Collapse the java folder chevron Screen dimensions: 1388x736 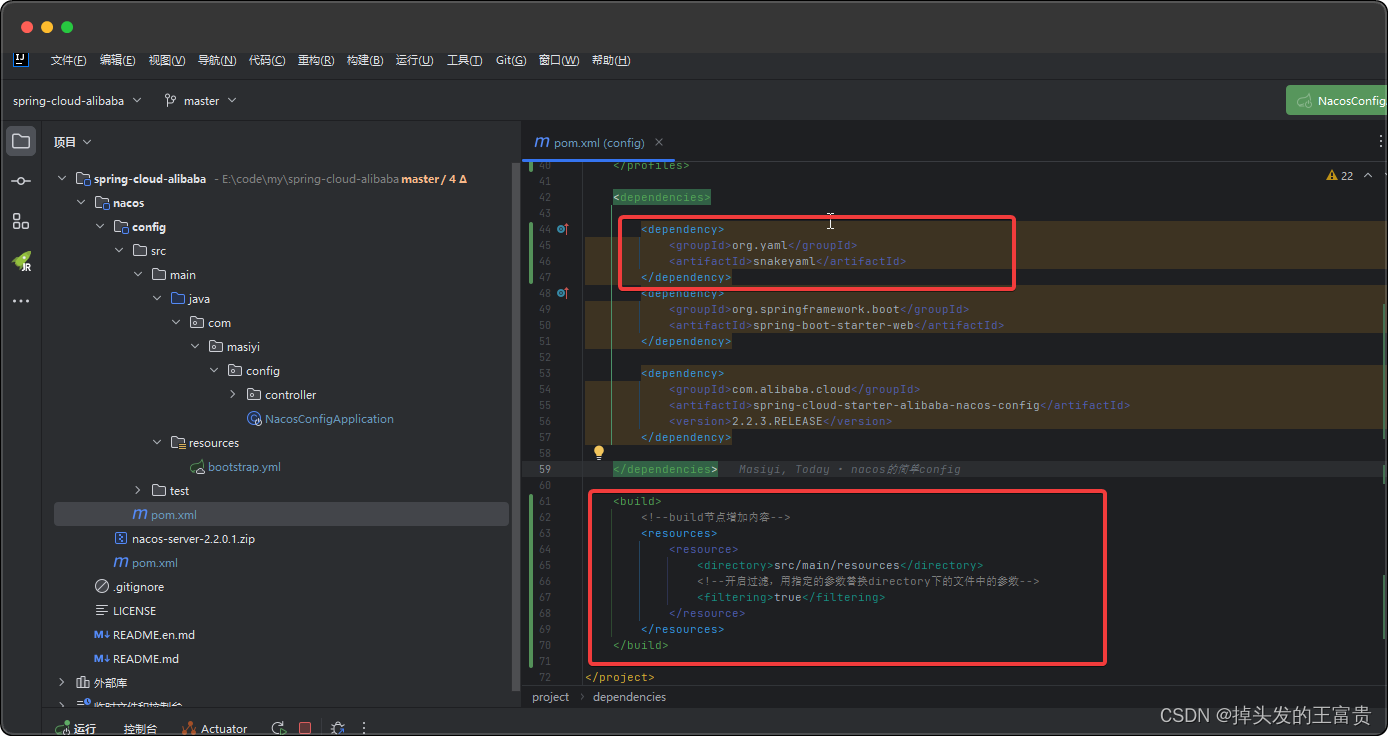pos(157,299)
